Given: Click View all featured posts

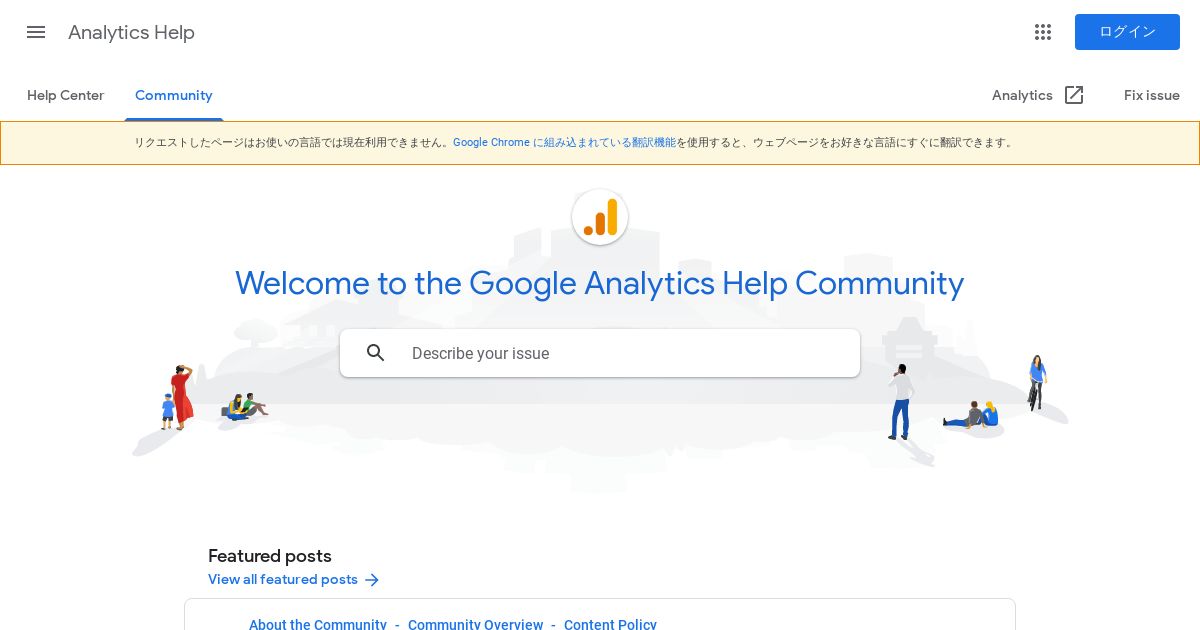Looking at the screenshot, I should coord(283,580).
